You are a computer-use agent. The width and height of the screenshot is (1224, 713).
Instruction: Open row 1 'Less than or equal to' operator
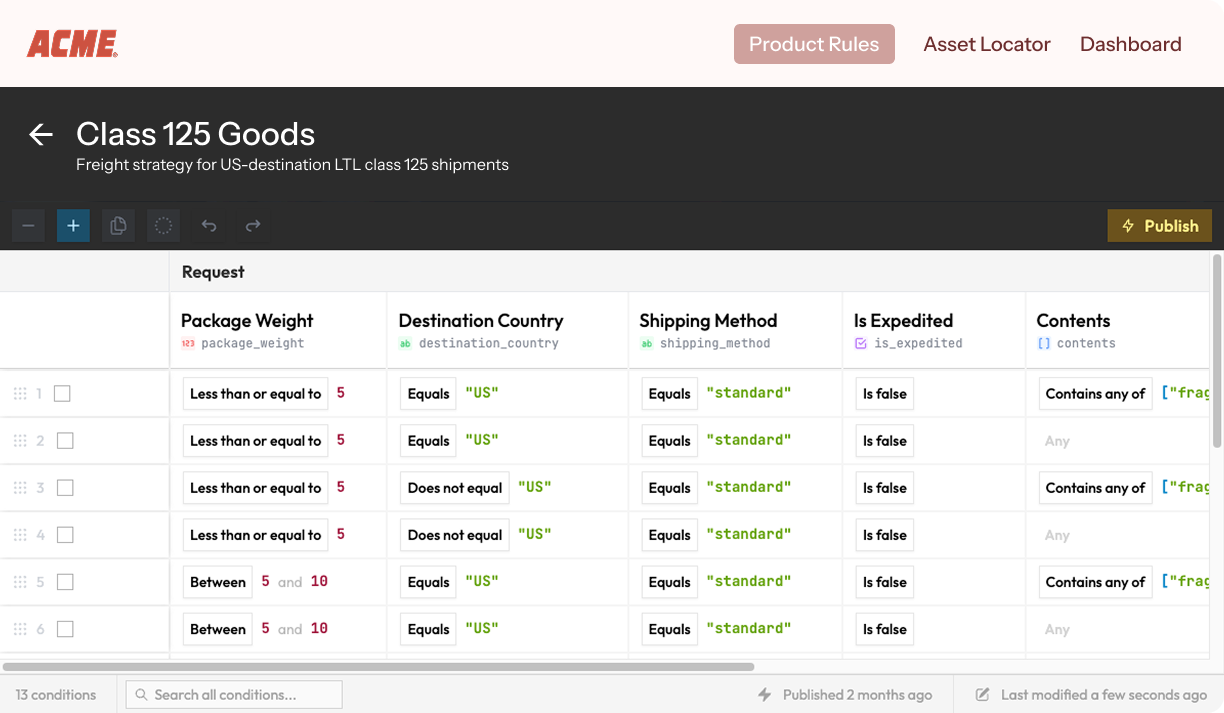(x=255, y=394)
